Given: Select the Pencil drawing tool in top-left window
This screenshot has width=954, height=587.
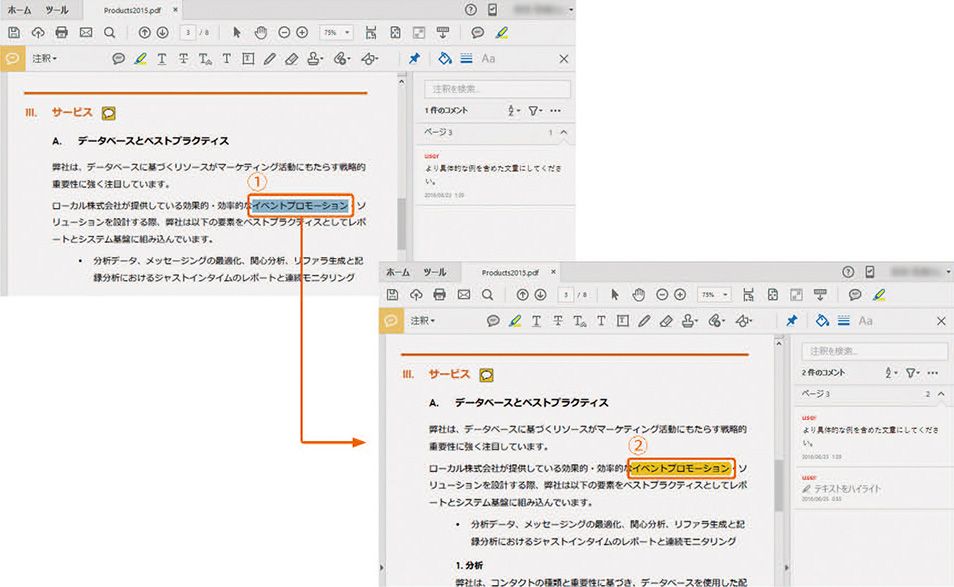Looking at the screenshot, I should (270, 58).
